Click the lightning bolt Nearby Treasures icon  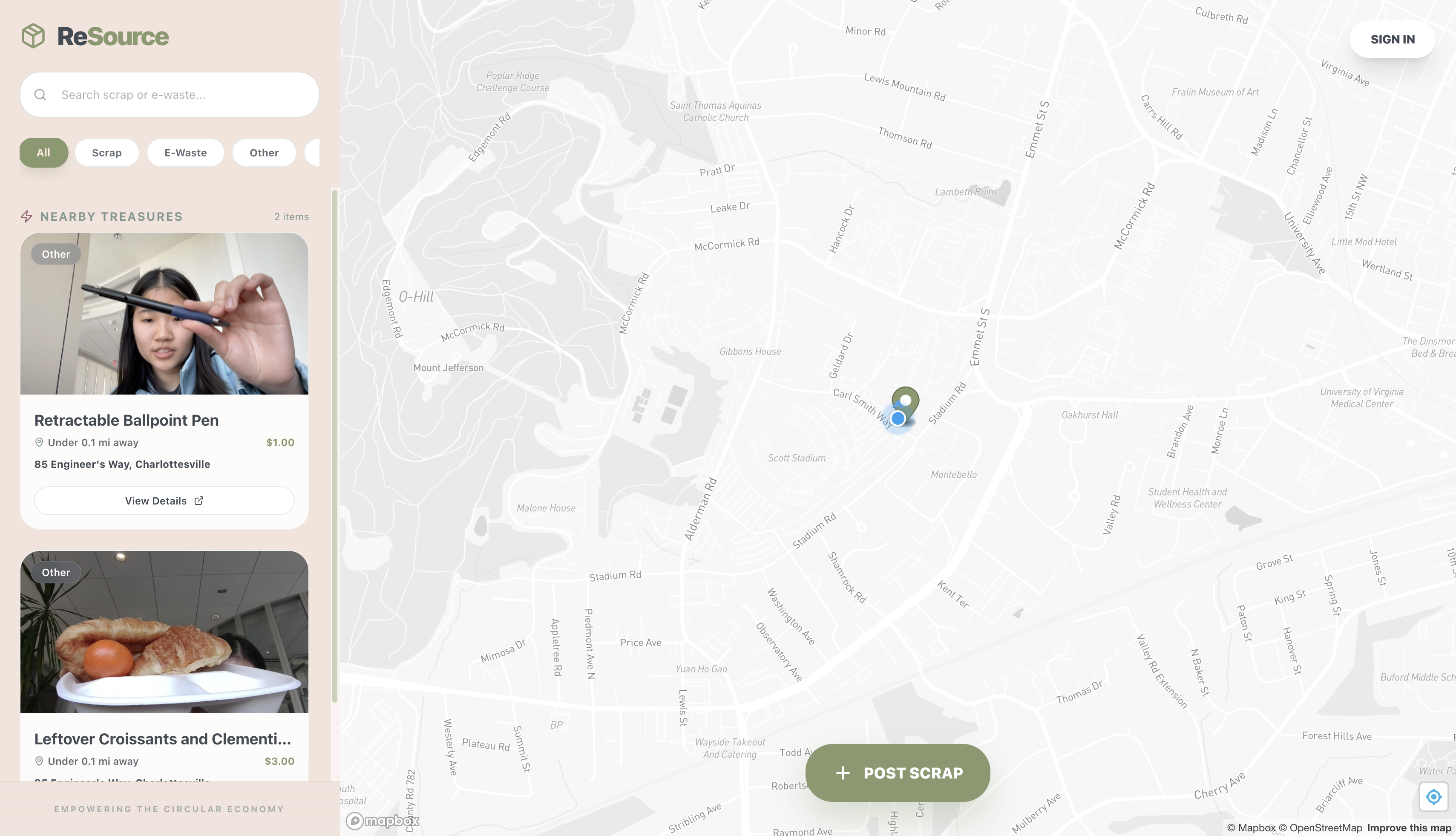(x=26, y=216)
